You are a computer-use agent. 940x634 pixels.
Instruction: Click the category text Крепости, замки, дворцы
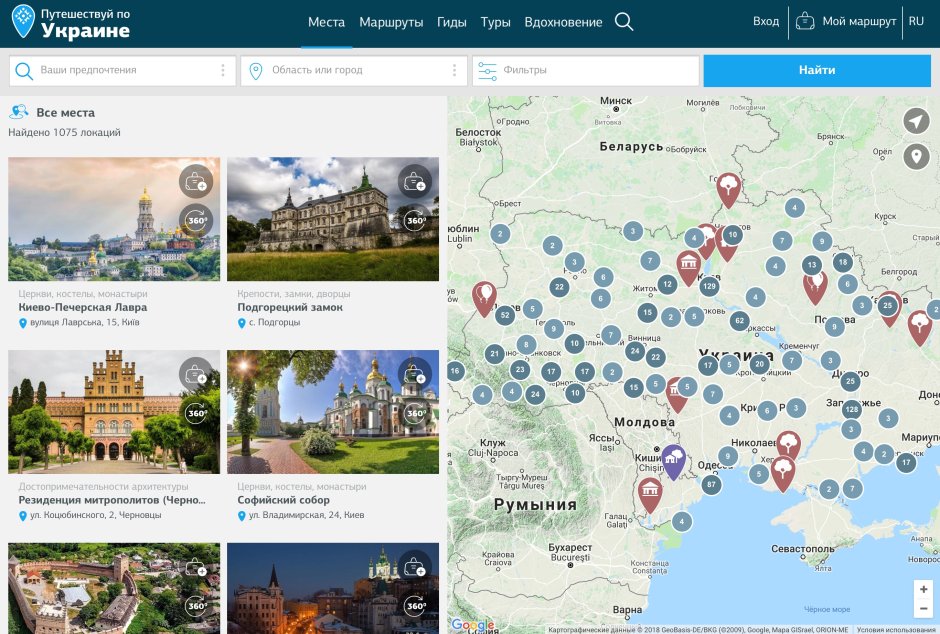click(x=294, y=294)
